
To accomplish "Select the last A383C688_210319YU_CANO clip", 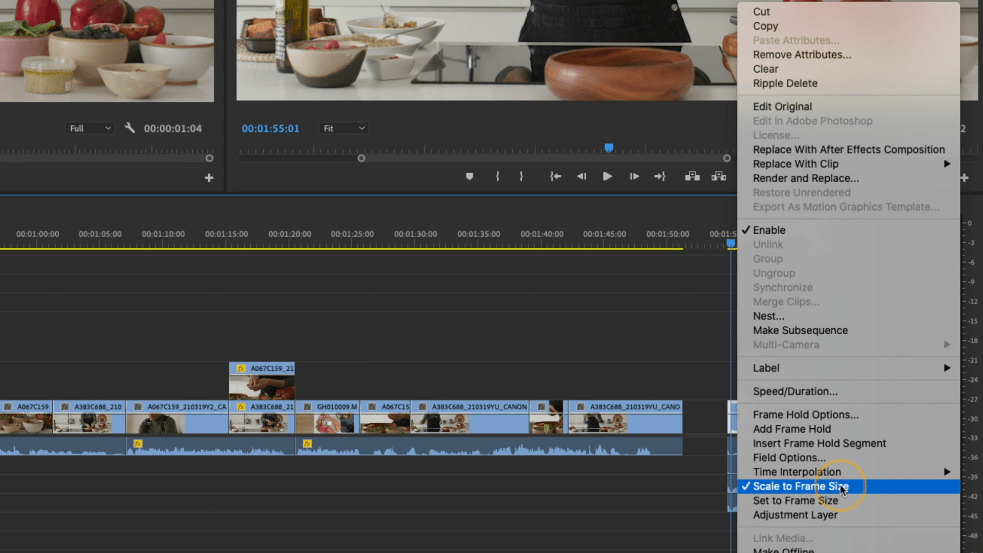I will coord(626,417).
